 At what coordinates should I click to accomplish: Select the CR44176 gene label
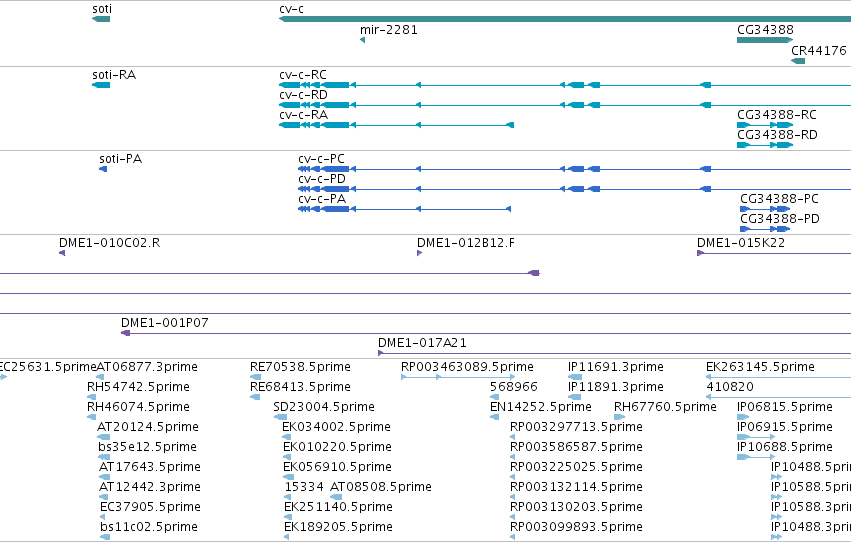pyautogui.click(x=818, y=50)
